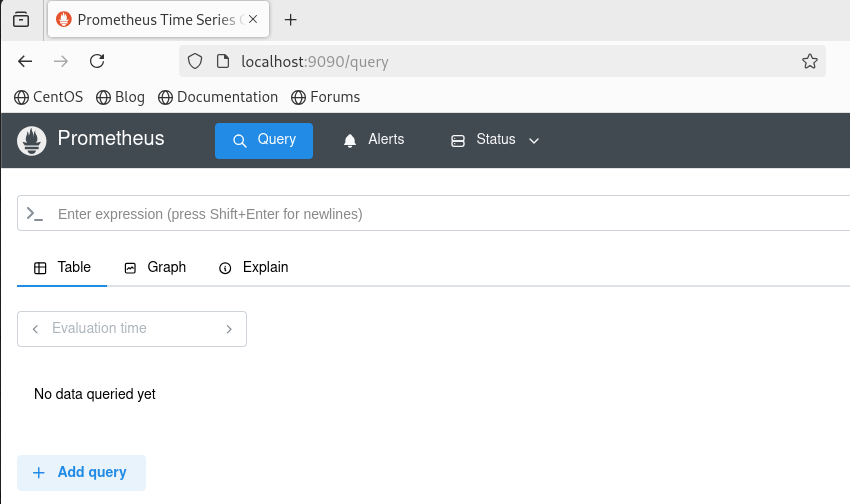Focus the localhost:9090/query address bar
Viewport: 850px width, 504px height.
(x=502, y=61)
